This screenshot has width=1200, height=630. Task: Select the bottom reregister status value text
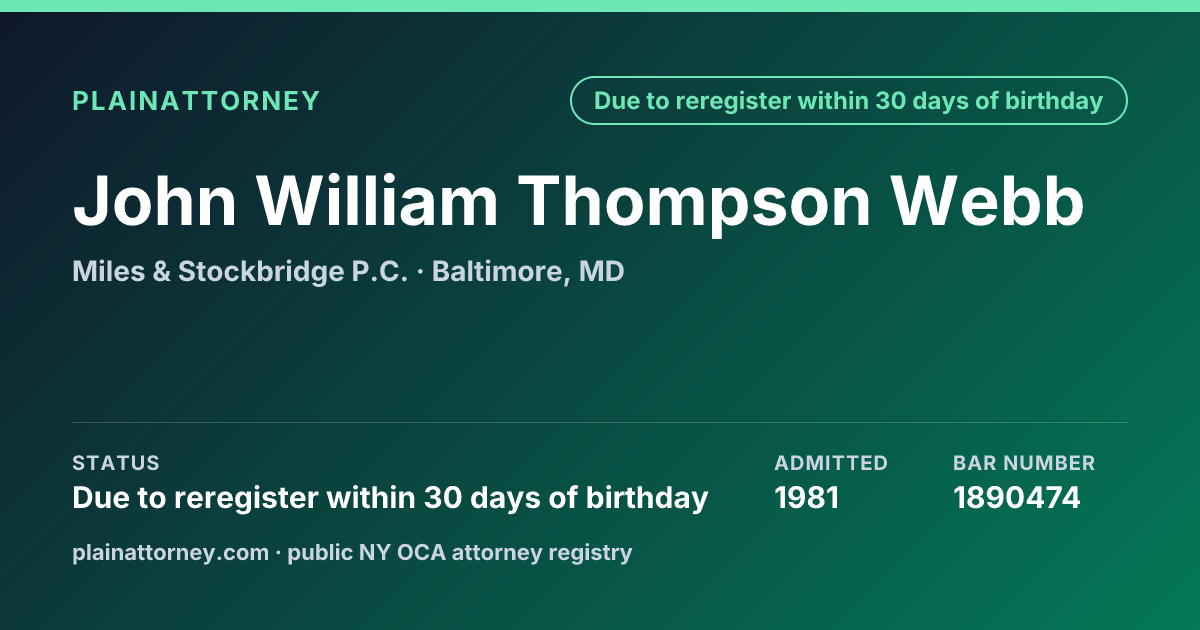(x=390, y=498)
